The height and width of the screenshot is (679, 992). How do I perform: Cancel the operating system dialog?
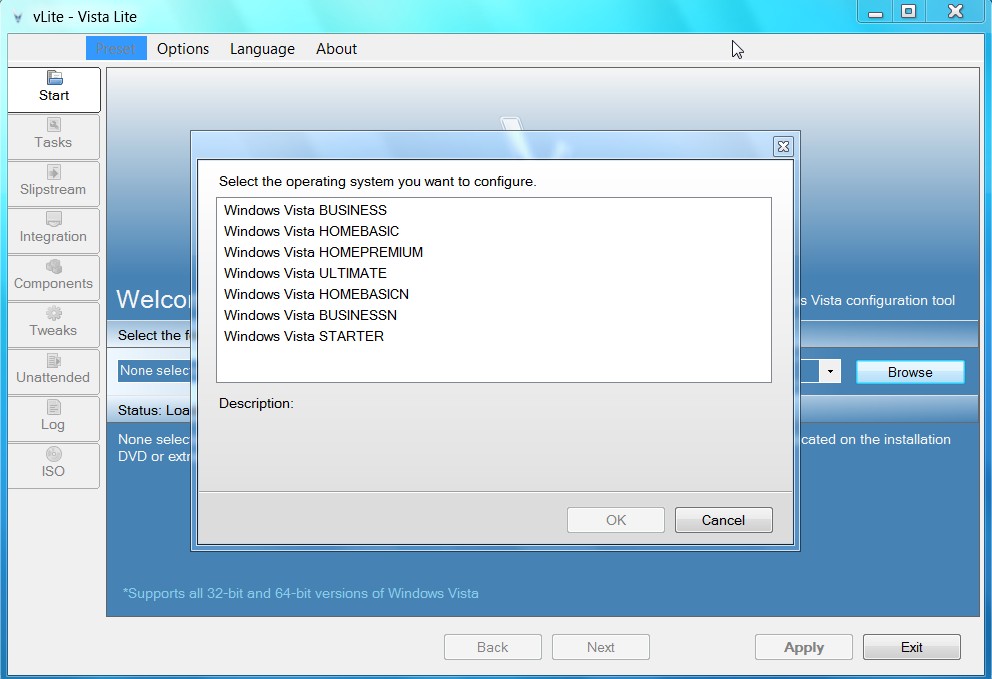pos(723,520)
